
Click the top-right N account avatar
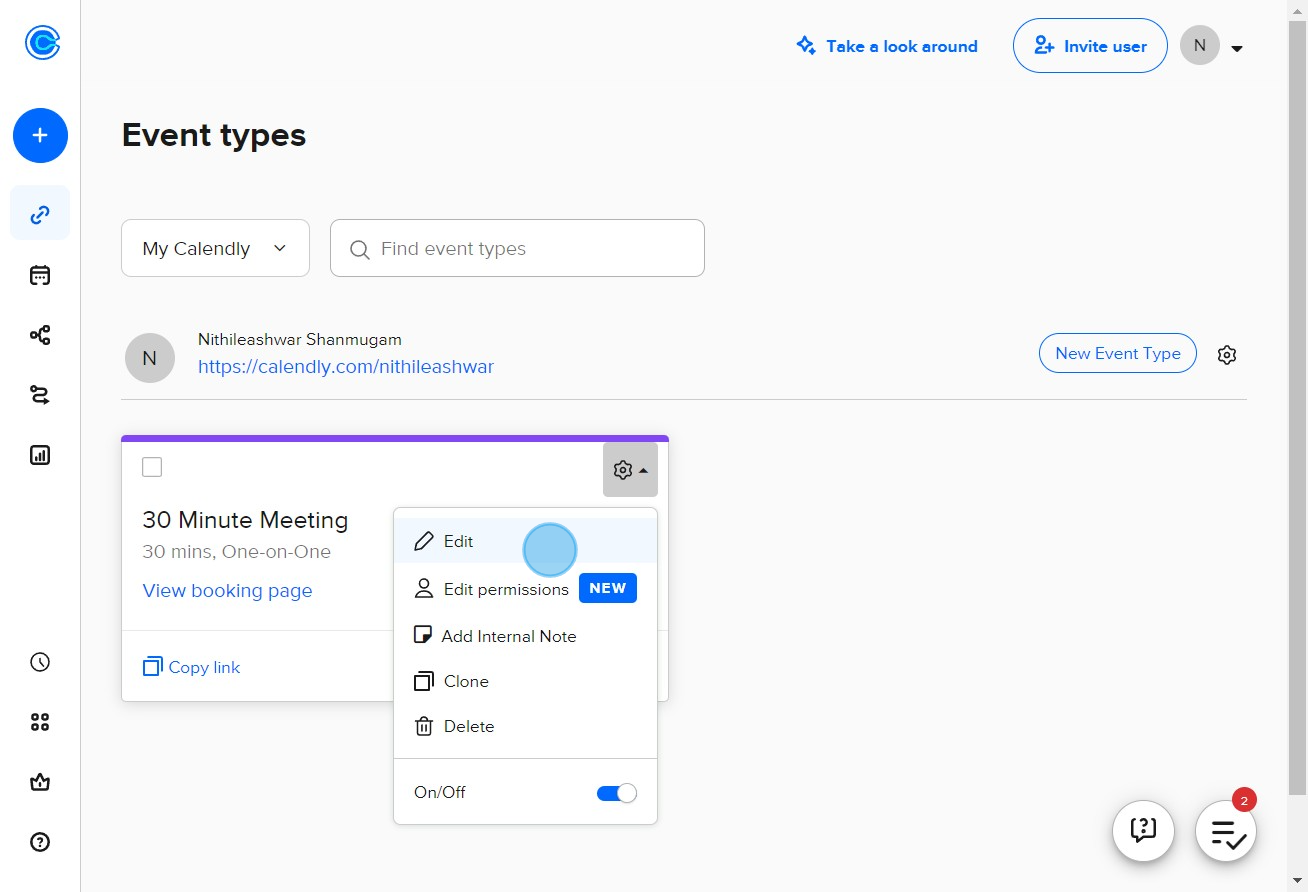coord(1200,46)
